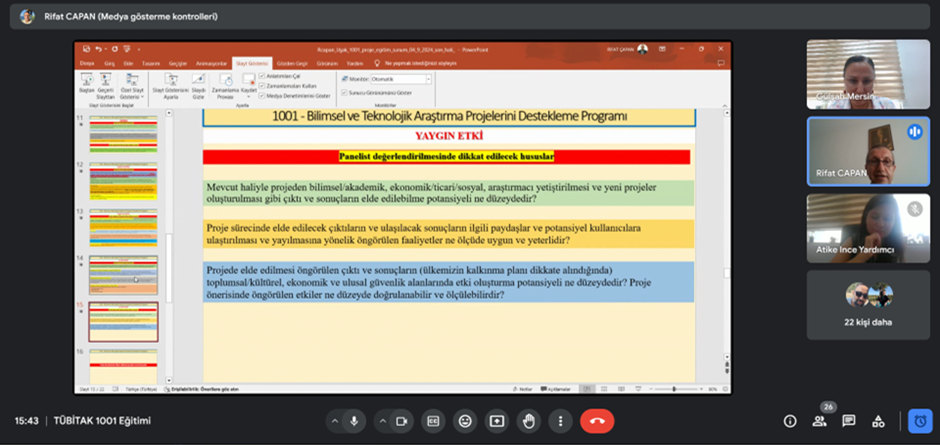Select slide 14 thumbnail
The height and width of the screenshot is (445, 940).
(x=123, y=275)
